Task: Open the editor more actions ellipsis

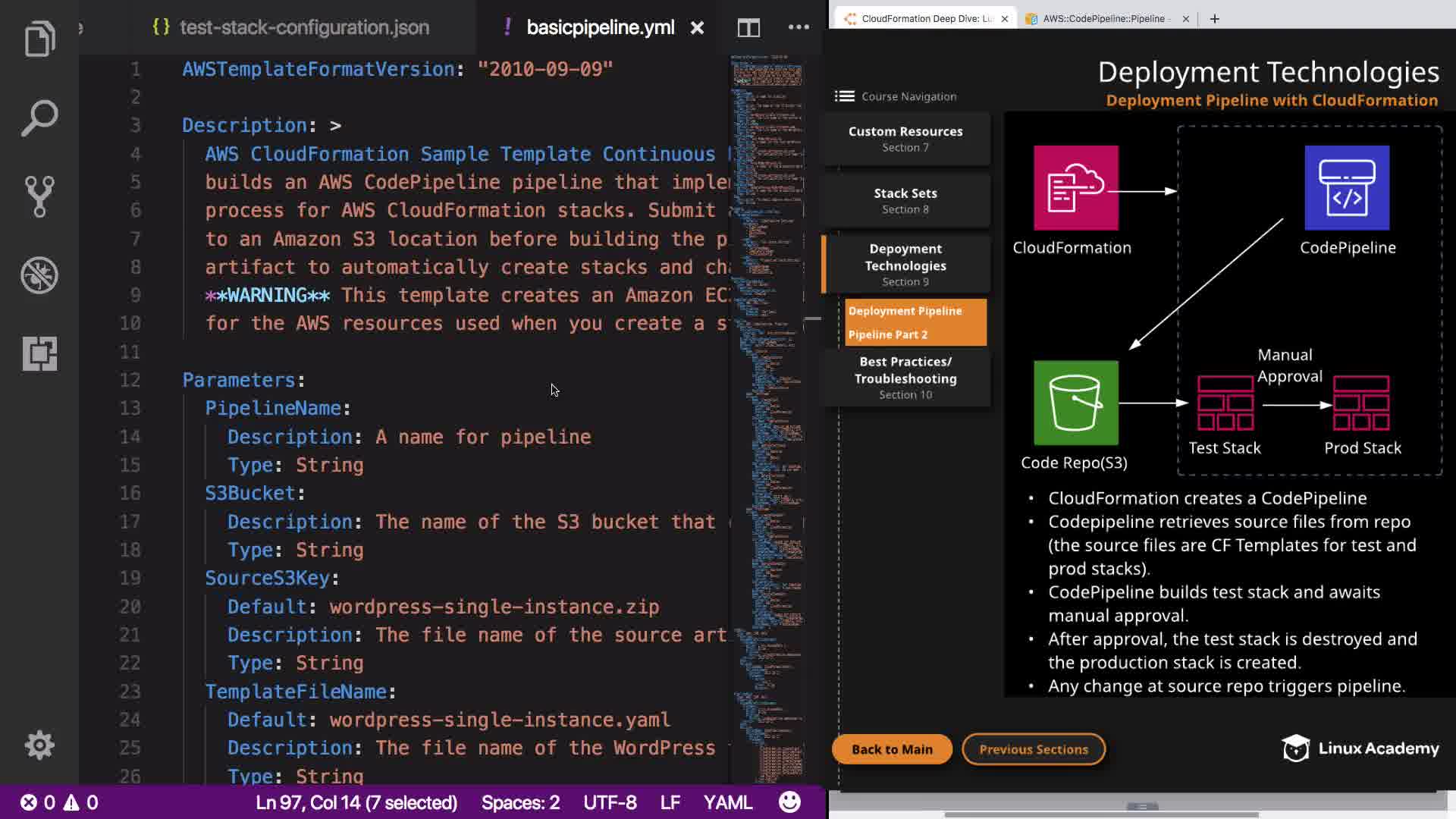Action: 799,27
